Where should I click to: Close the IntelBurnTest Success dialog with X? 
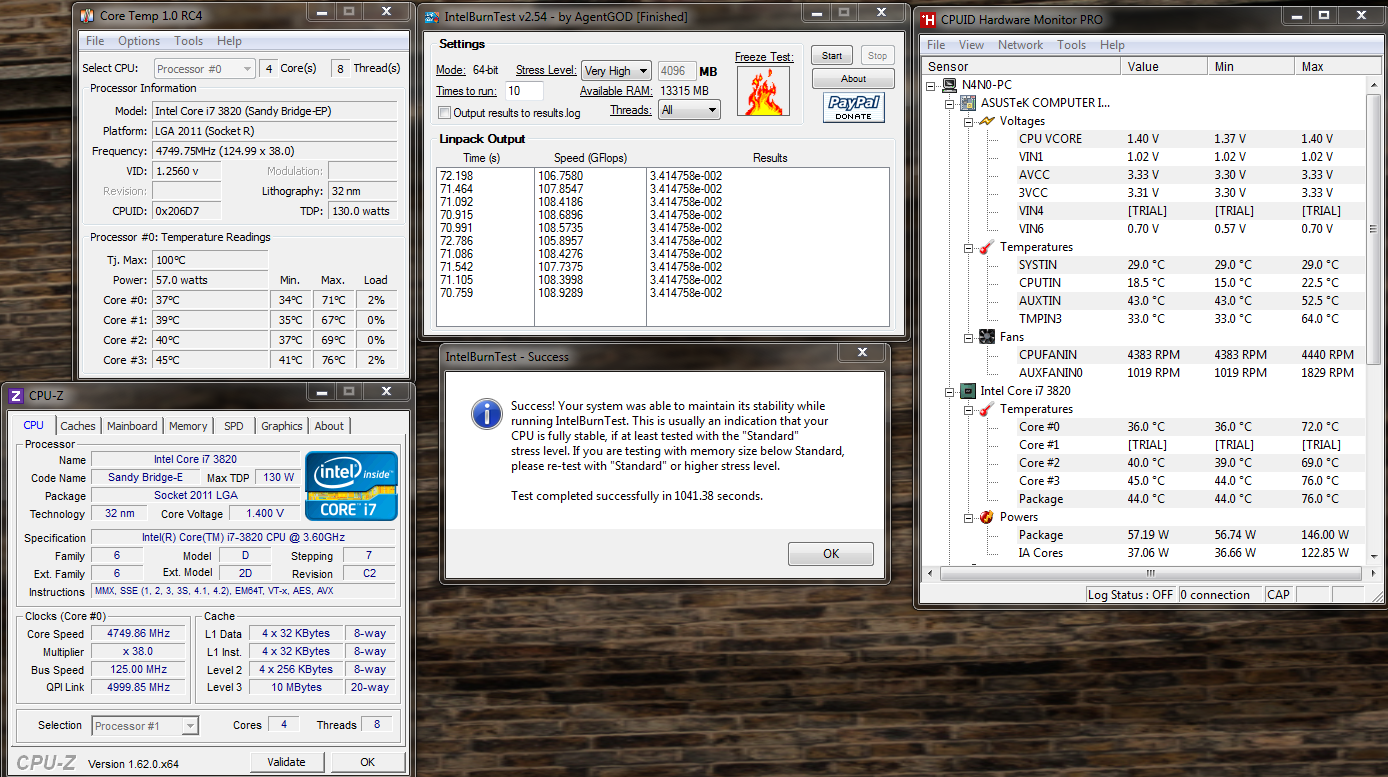tap(863, 352)
